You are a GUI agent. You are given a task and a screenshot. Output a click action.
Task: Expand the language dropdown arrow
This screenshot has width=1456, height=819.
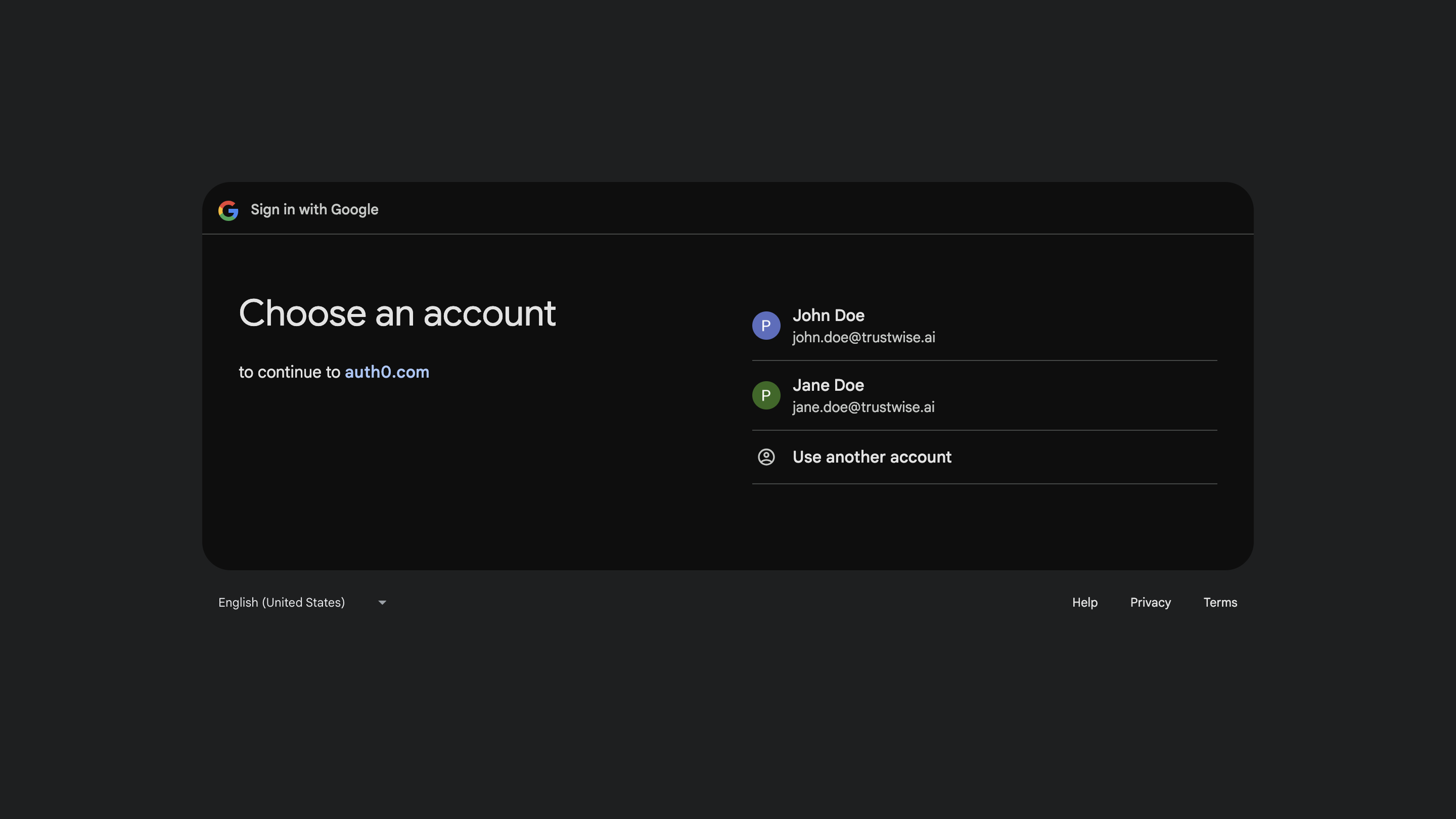[382, 603]
